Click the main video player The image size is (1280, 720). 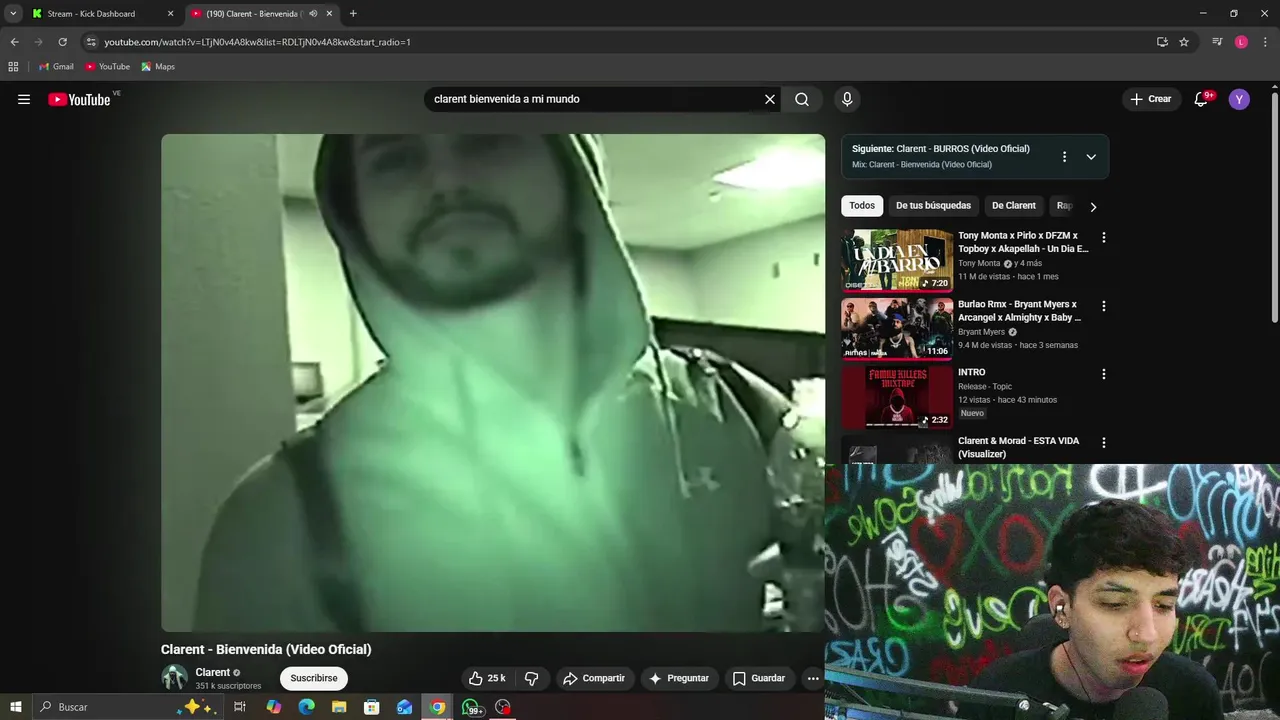pyautogui.click(x=493, y=383)
